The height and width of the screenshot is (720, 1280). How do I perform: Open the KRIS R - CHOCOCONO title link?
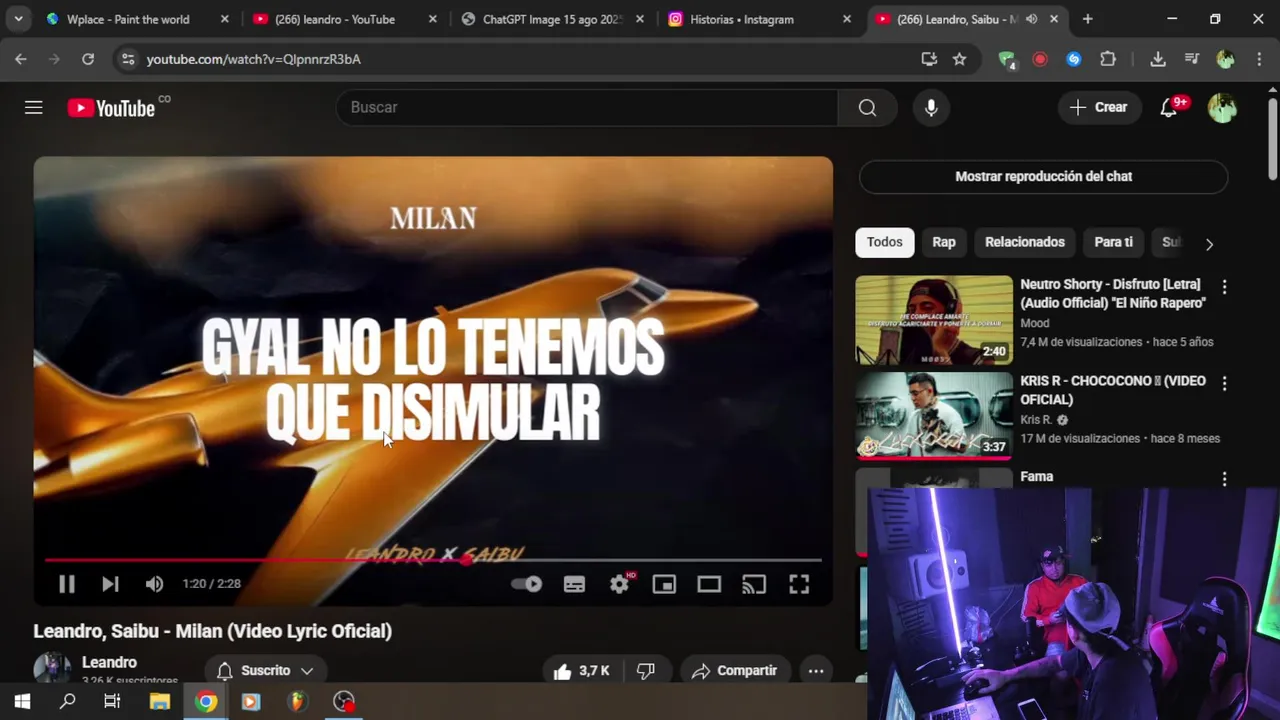point(1113,390)
